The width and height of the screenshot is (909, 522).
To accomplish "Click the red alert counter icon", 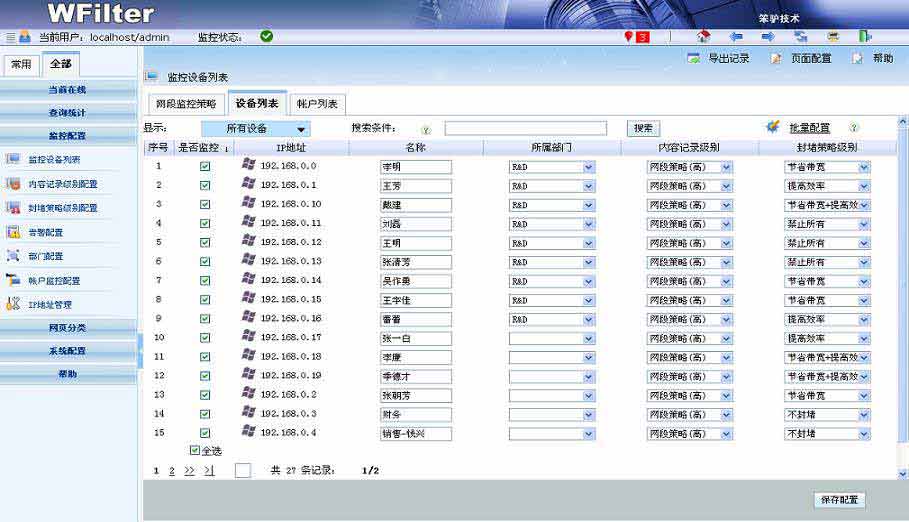I will point(636,37).
